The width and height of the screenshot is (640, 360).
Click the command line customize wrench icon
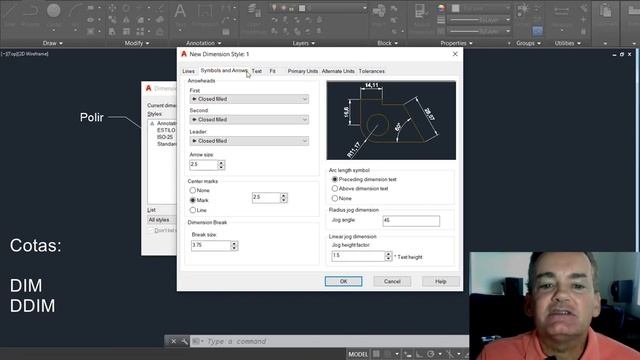184,341
